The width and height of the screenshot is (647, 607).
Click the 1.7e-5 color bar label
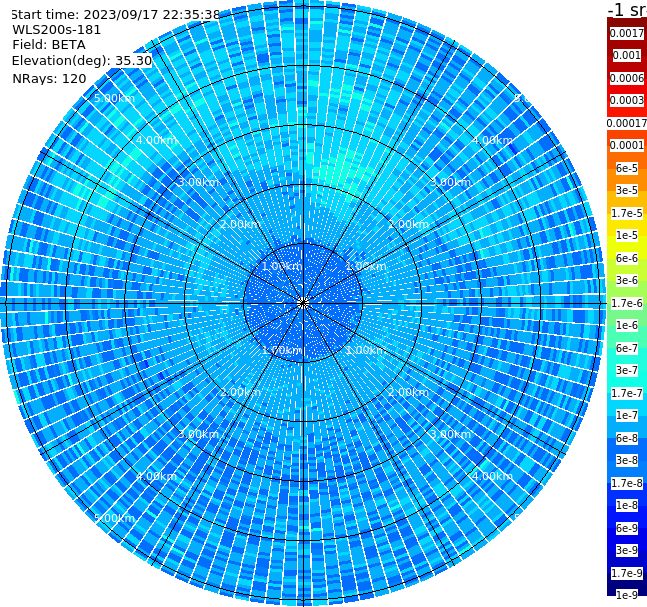point(627,213)
